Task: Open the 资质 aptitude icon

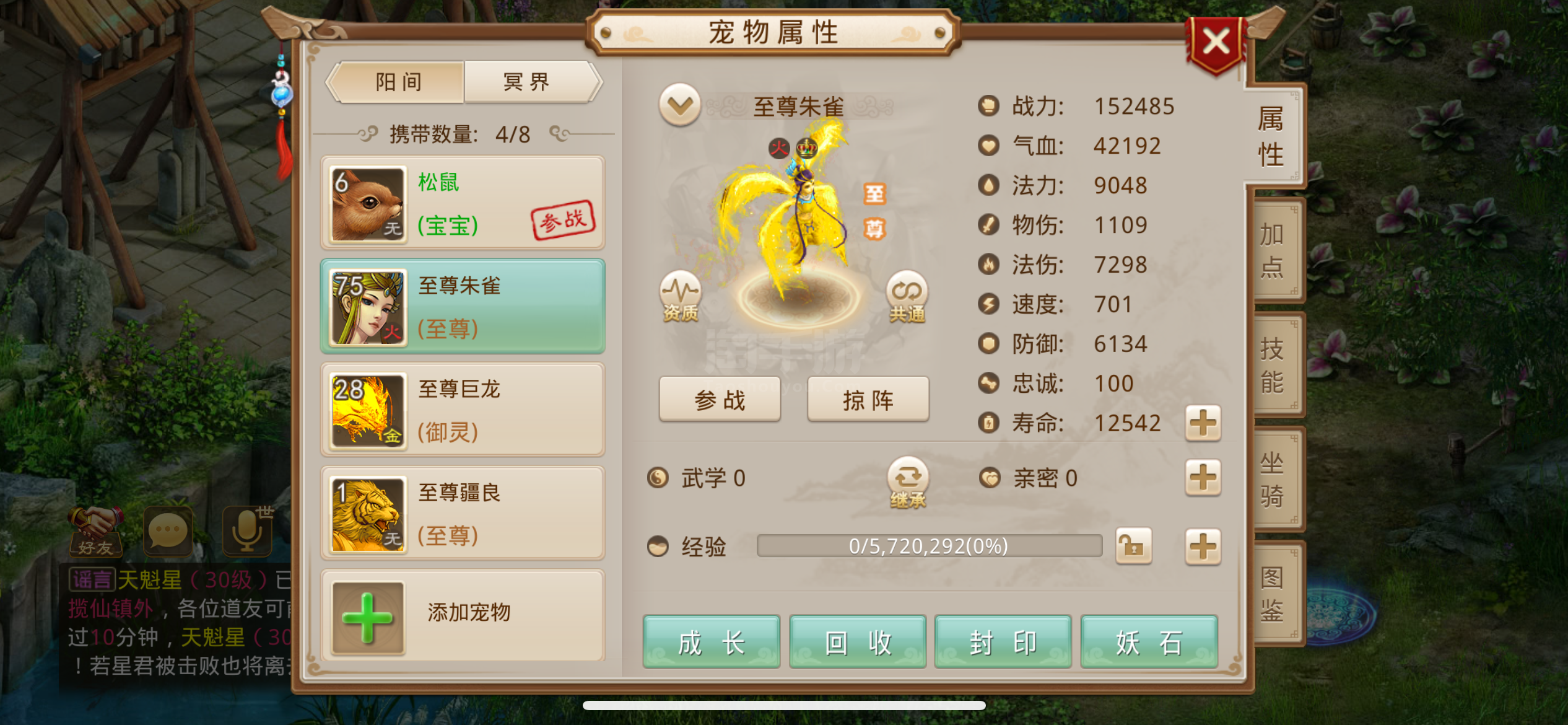Action: coord(680,296)
